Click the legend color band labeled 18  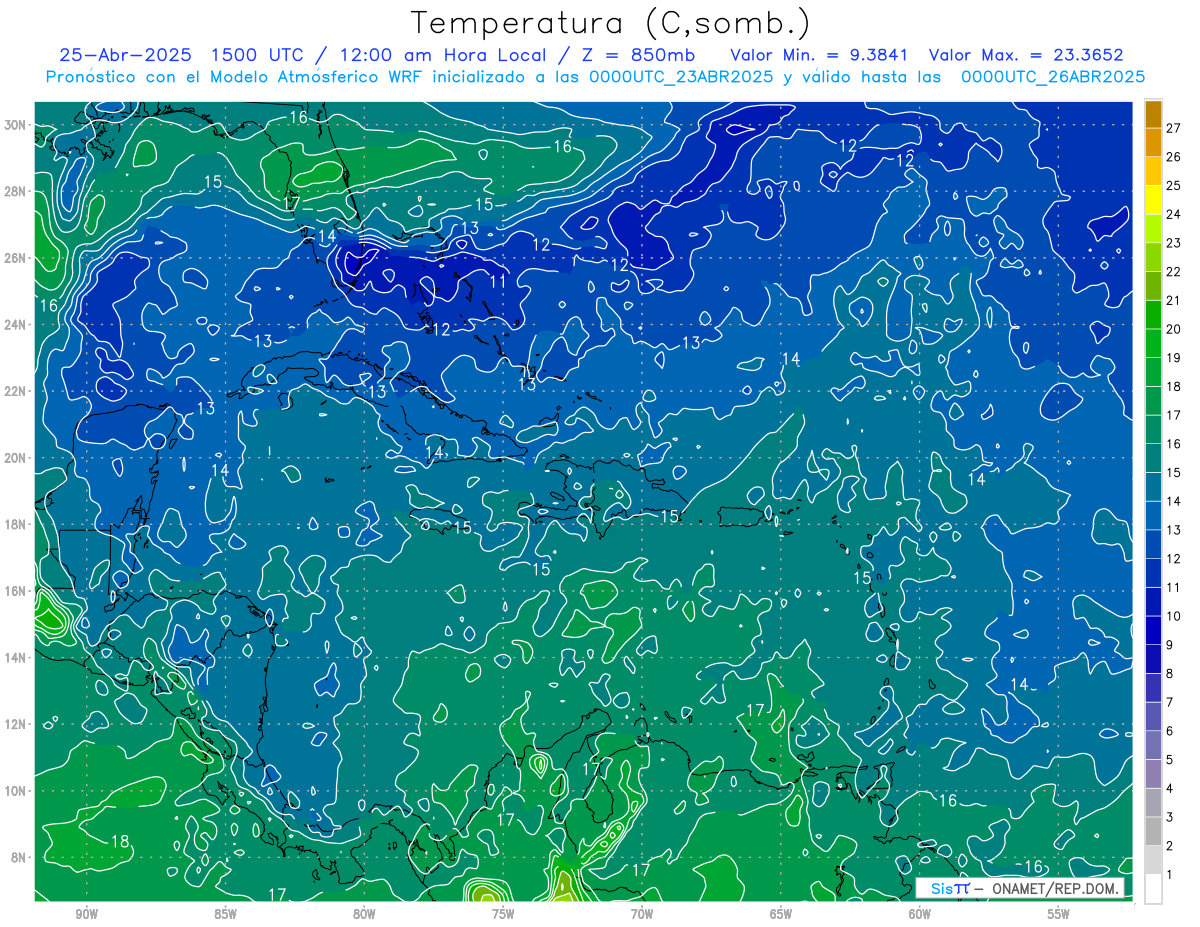click(x=1153, y=372)
